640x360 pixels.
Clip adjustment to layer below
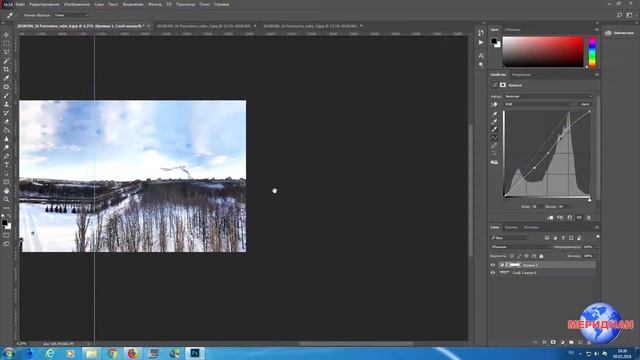click(x=550, y=218)
